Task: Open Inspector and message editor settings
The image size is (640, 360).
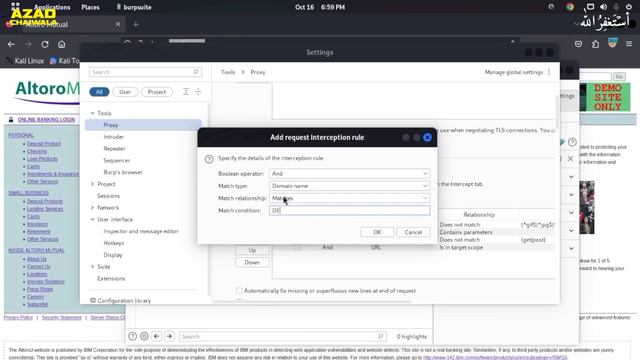Action: coord(141,231)
